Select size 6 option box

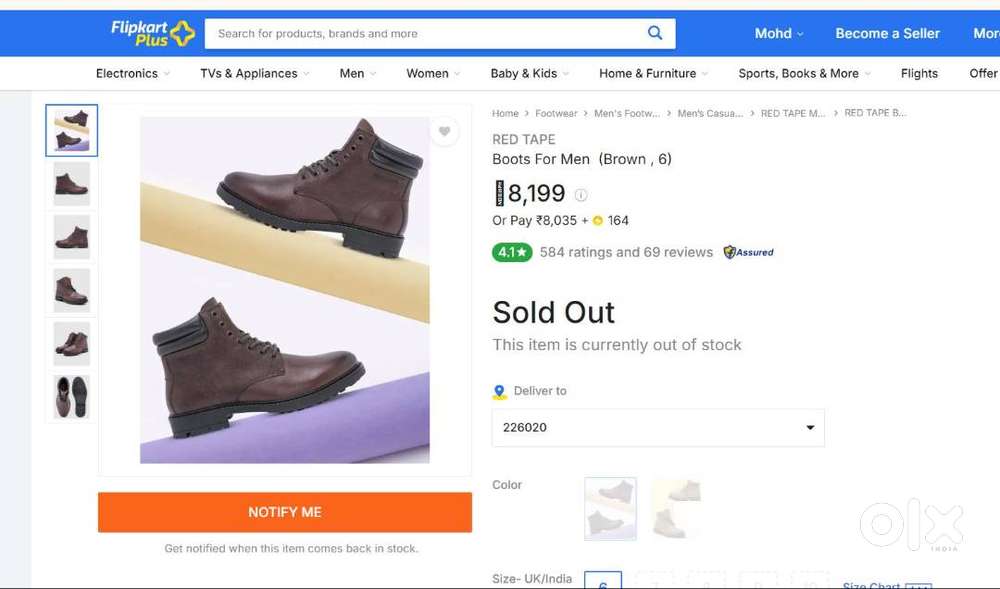[603, 581]
